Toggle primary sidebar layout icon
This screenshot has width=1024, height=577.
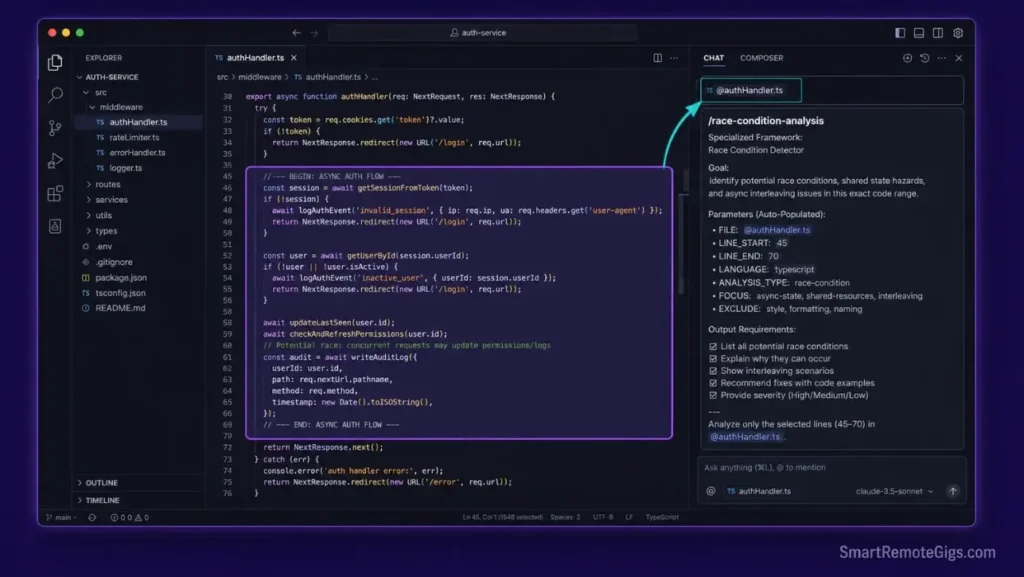900,33
